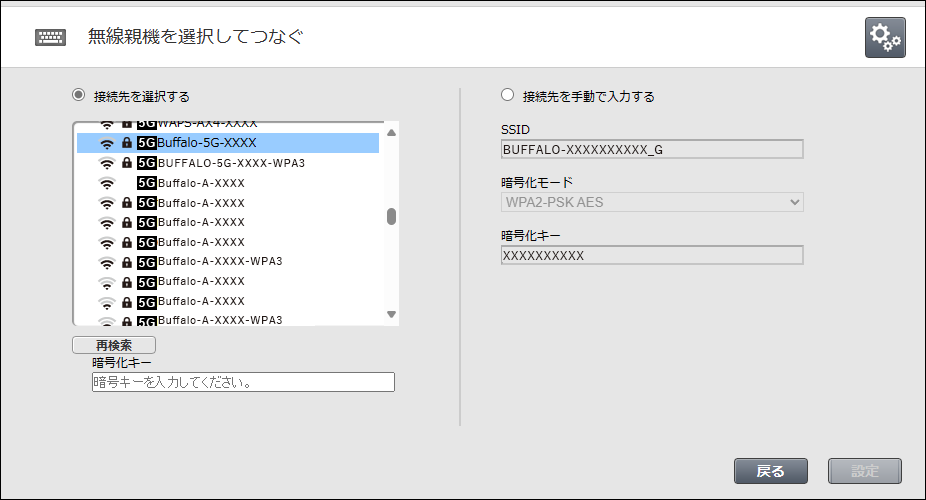This screenshot has height=500, width=926.
Task: Select the 接続先を選択する radio button
Action: [79, 95]
